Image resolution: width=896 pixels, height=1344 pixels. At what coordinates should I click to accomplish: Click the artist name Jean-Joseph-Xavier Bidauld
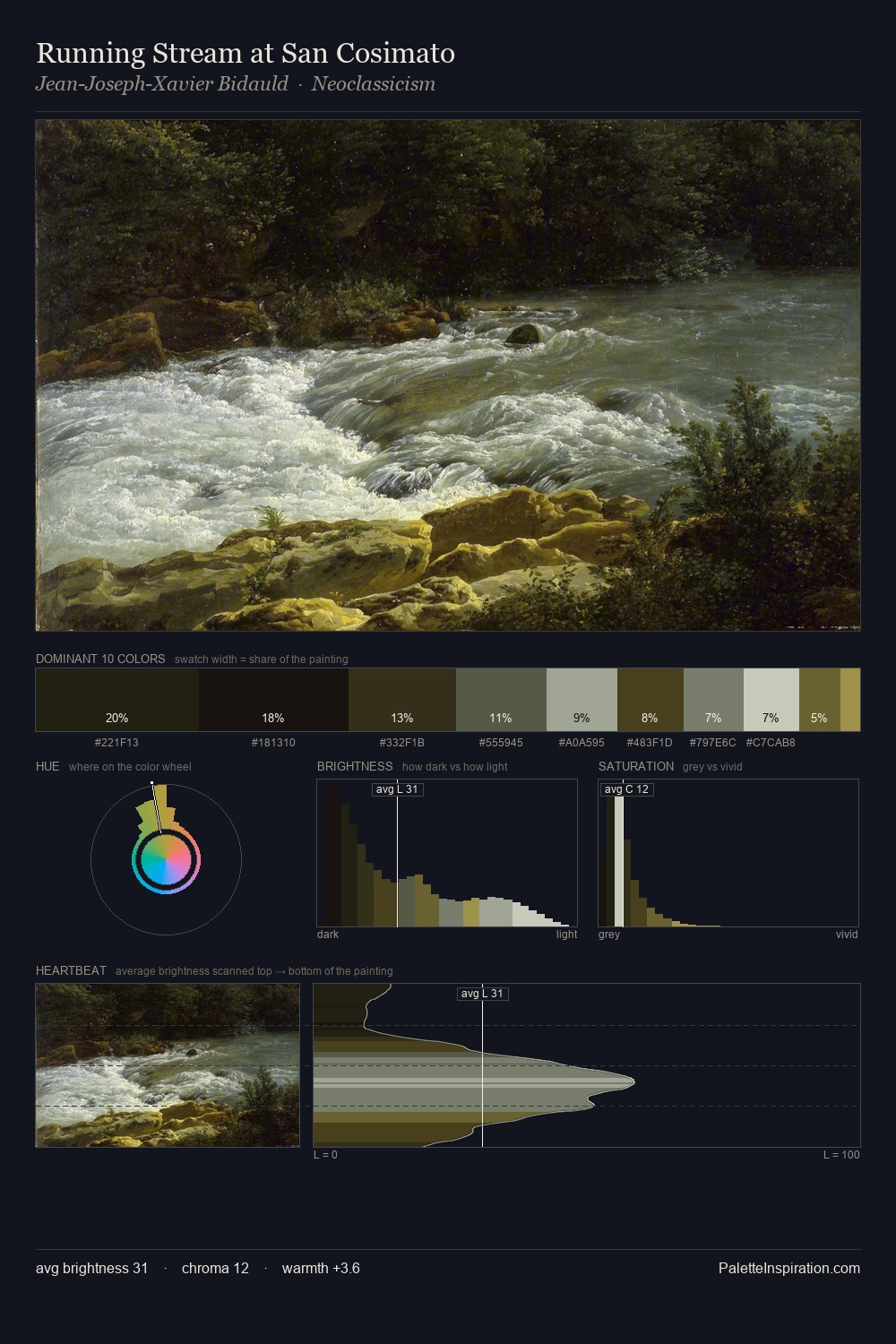pyautogui.click(x=162, y=84)
